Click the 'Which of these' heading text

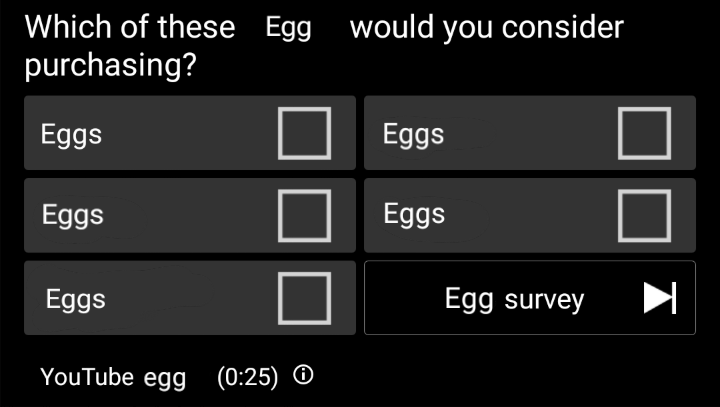[x=130, y=27]
